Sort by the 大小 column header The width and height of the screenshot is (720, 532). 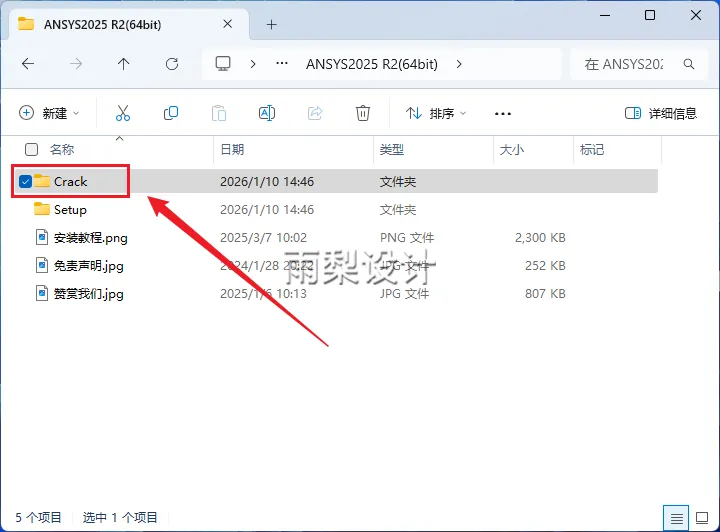[x=512, y=149]
